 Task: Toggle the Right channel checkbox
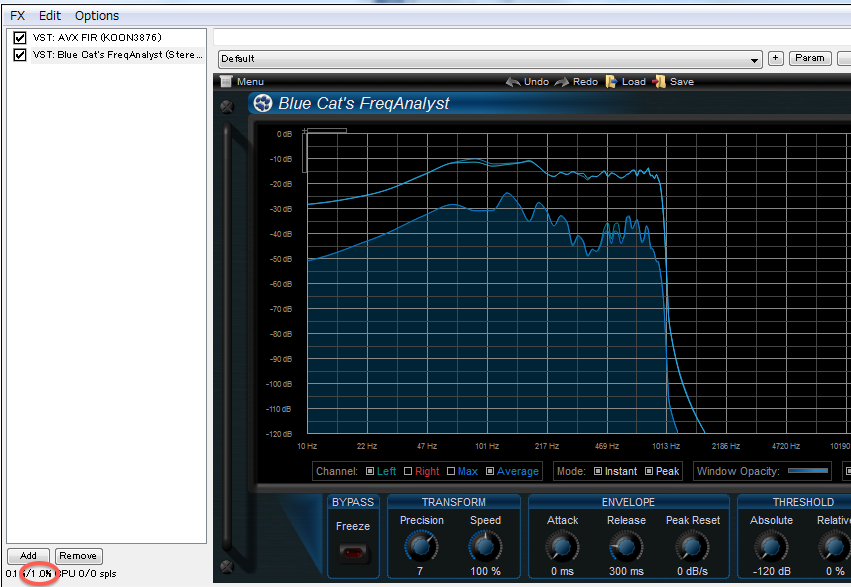[x=408, y=471]
